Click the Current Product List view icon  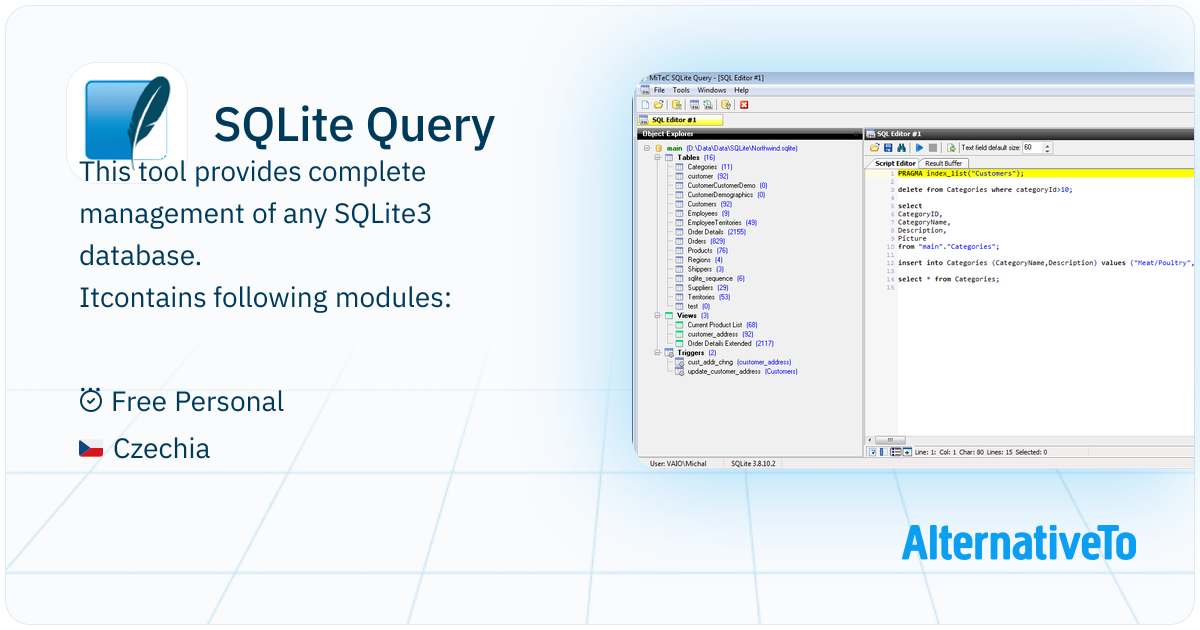[x=679, y=324]
